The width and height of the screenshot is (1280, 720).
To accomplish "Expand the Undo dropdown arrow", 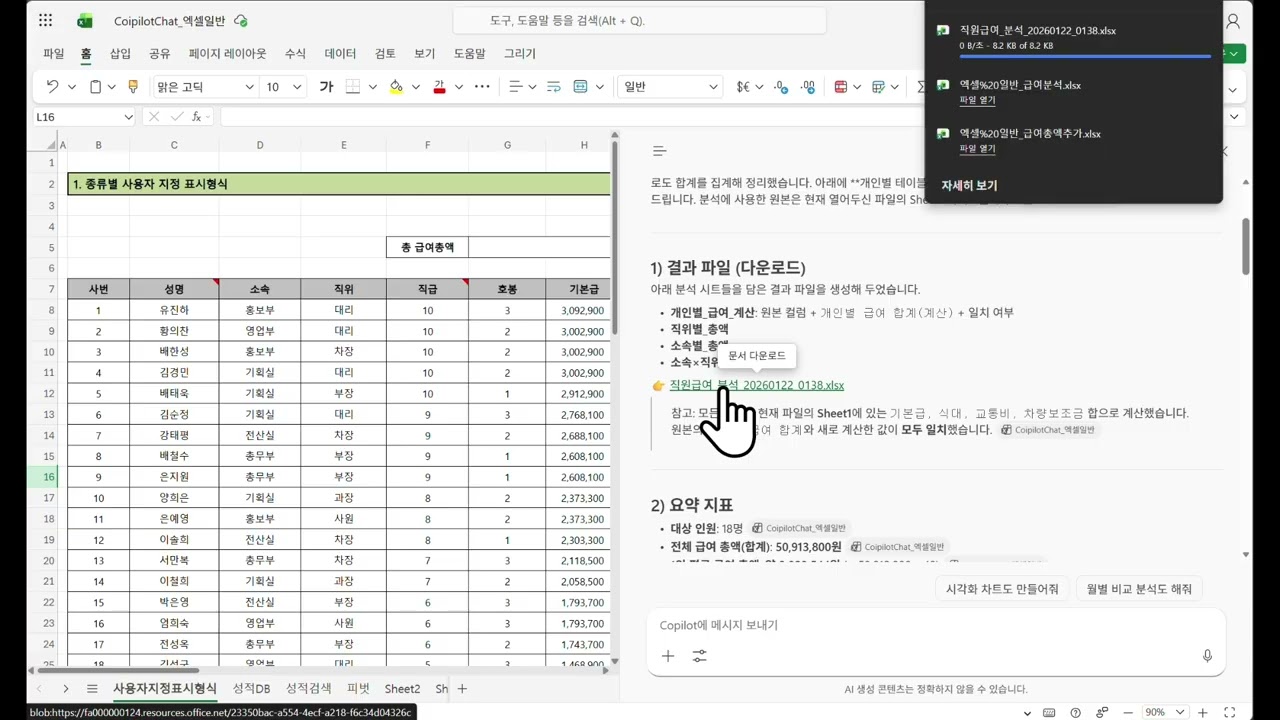I will click(x=71, y=87).
